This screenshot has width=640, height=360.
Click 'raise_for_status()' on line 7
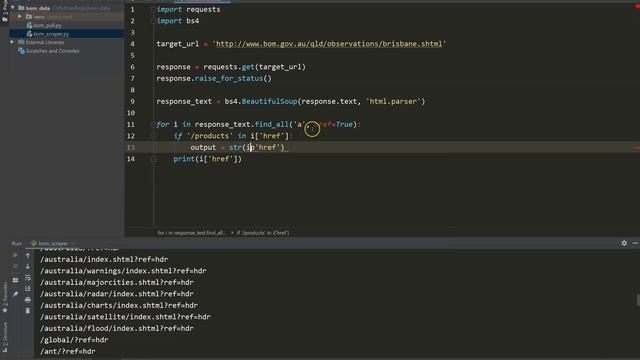(x=233, y=78)
